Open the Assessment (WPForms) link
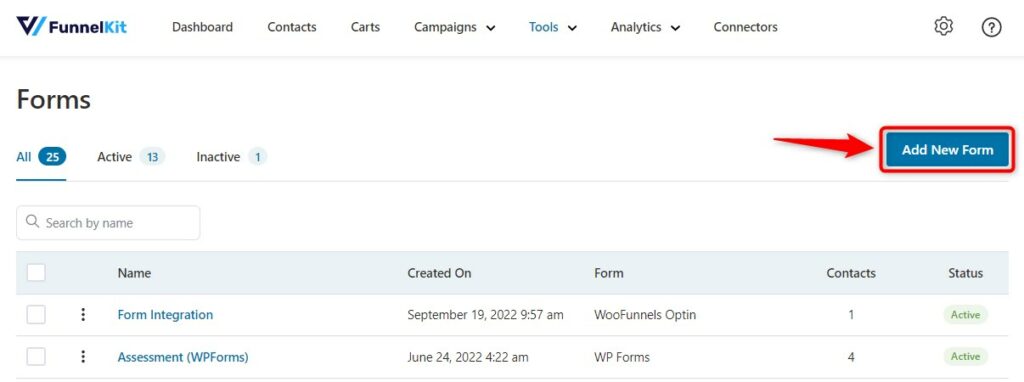Image resolution: width=1024 pixels, height=382 pixels. click(x=183, y=357)
